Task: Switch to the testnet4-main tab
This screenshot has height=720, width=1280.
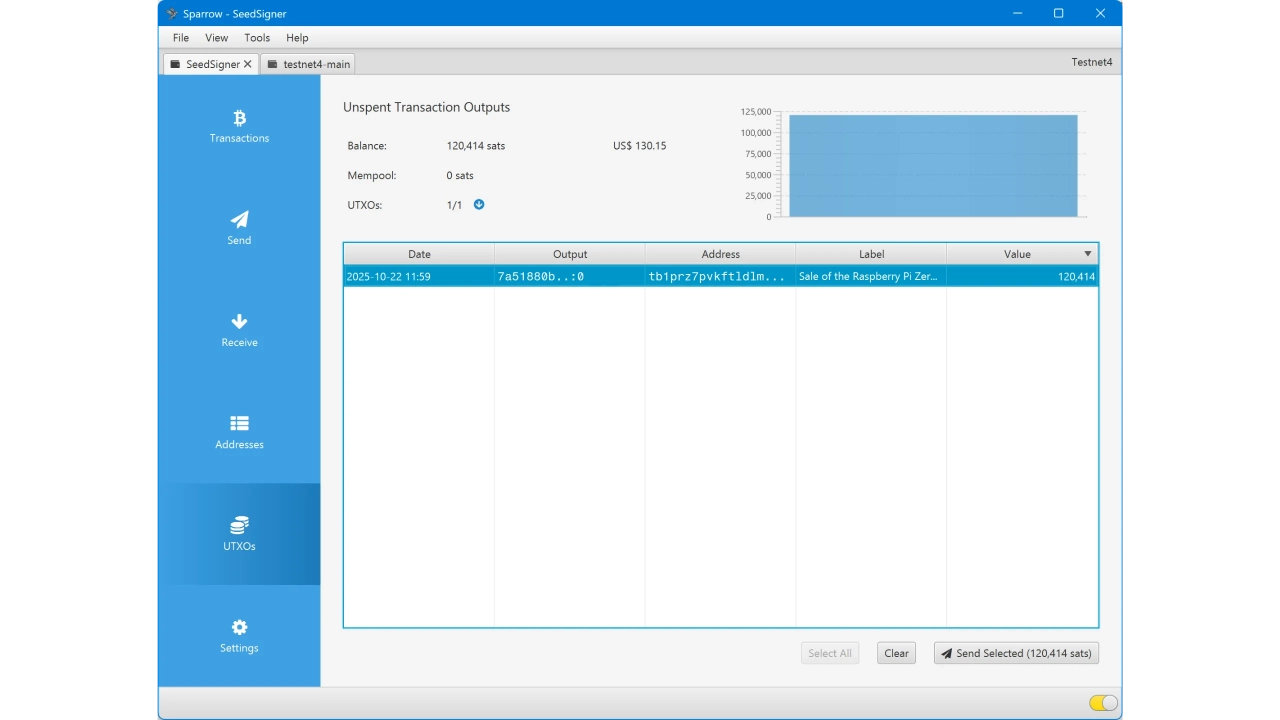Action: point(308,64)
